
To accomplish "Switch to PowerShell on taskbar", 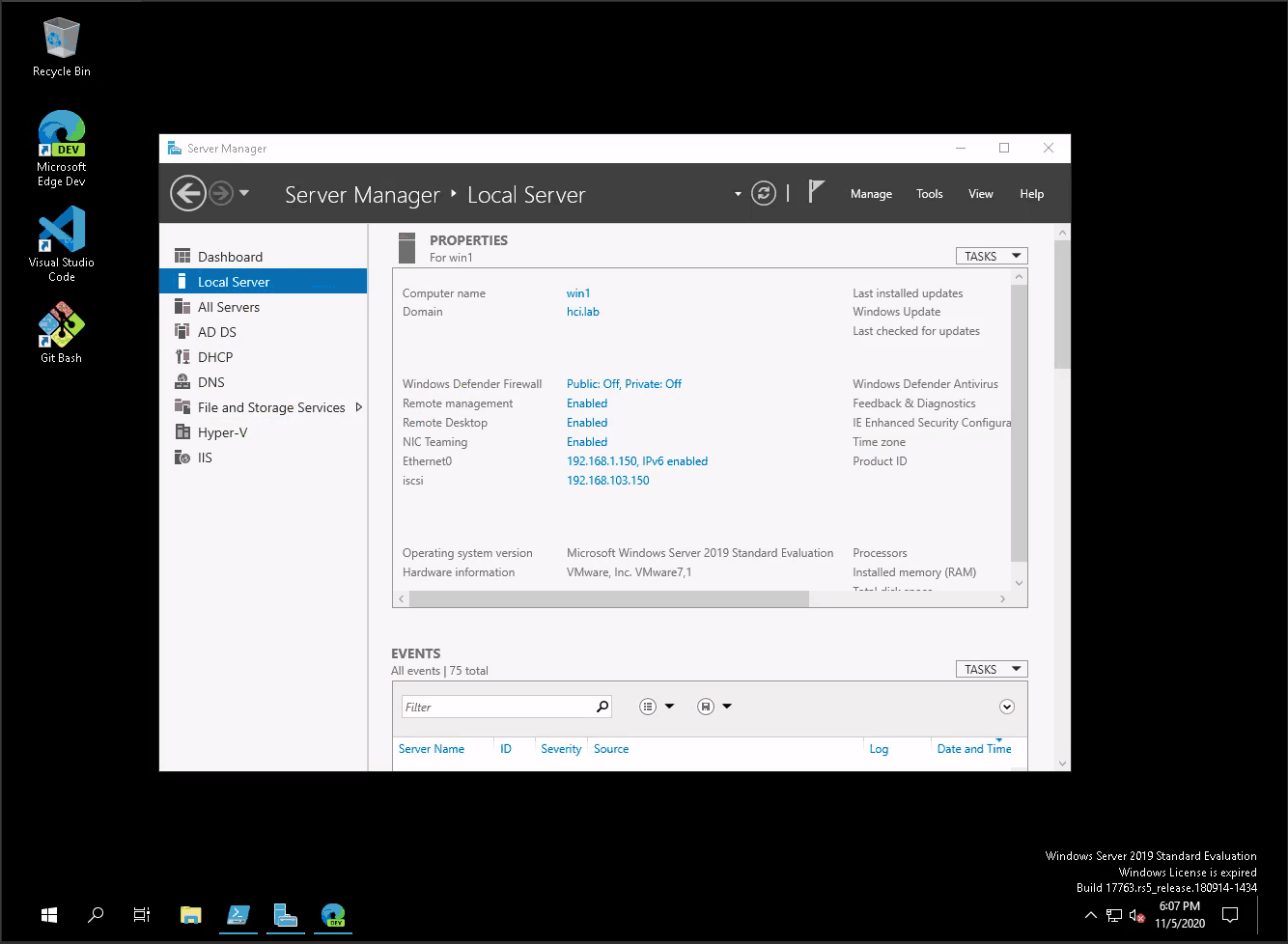I will (x=238, y=915).
